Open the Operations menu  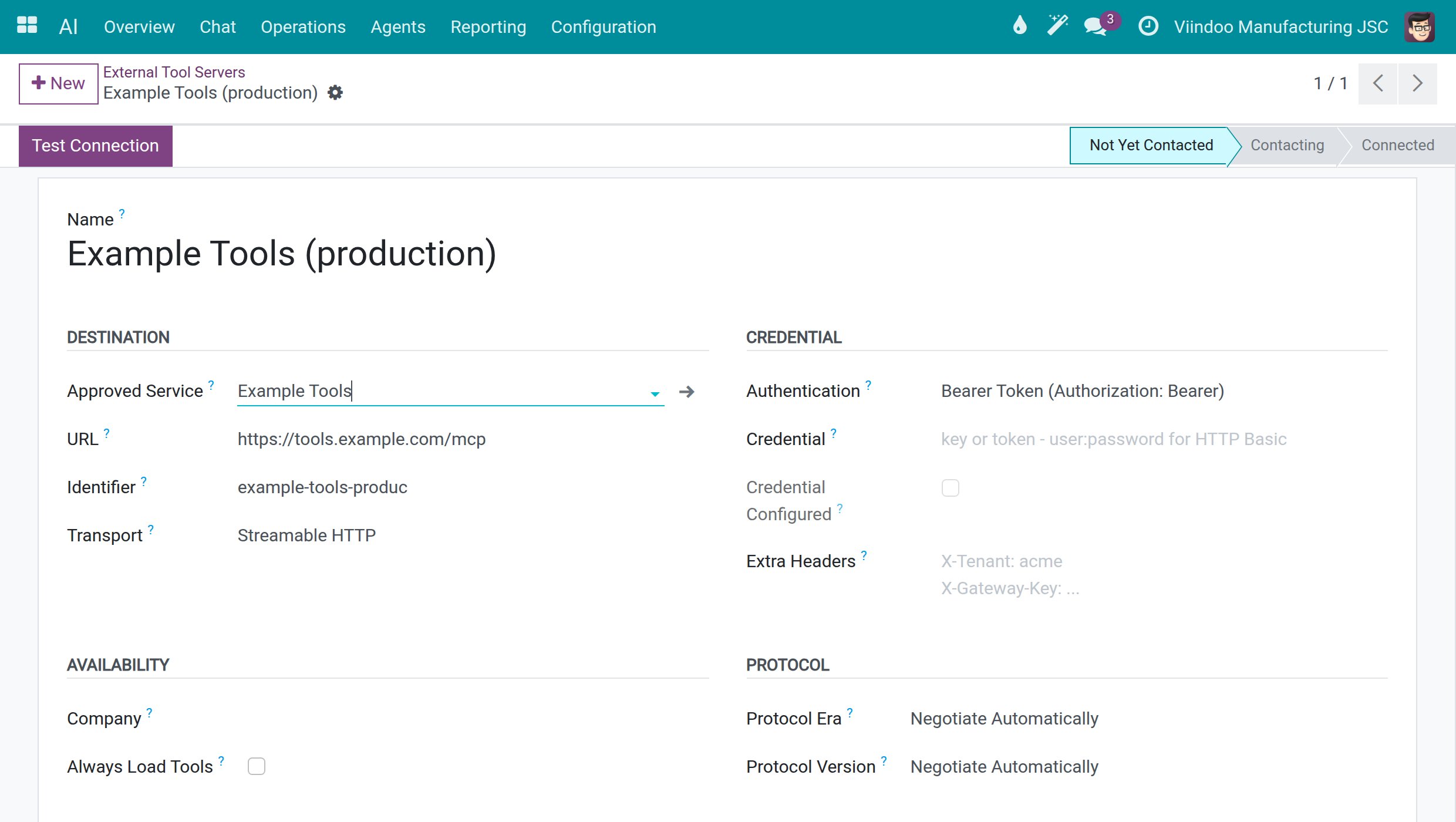(303, 26)
